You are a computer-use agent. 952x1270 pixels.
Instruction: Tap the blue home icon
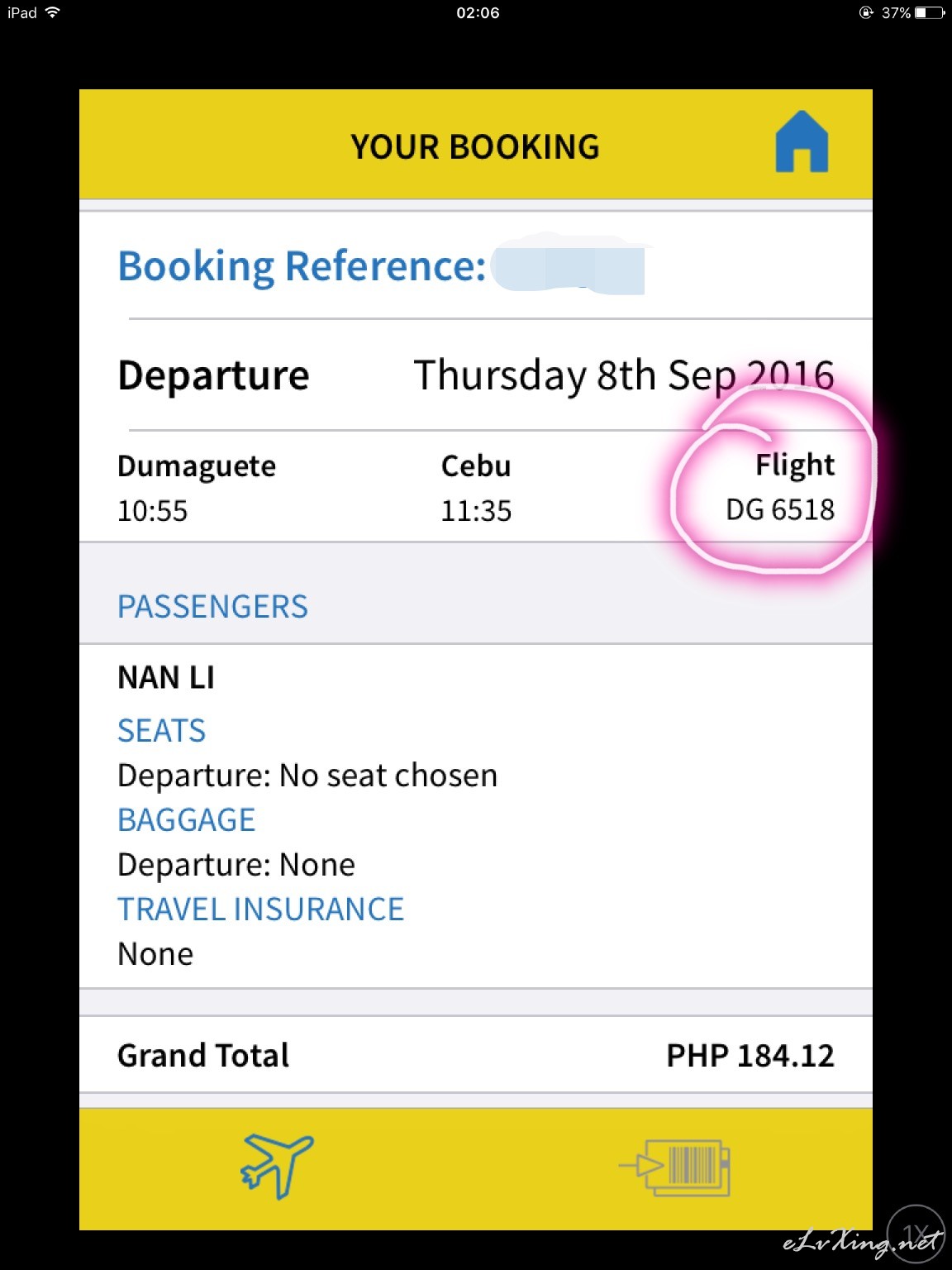tap(802, 142)
